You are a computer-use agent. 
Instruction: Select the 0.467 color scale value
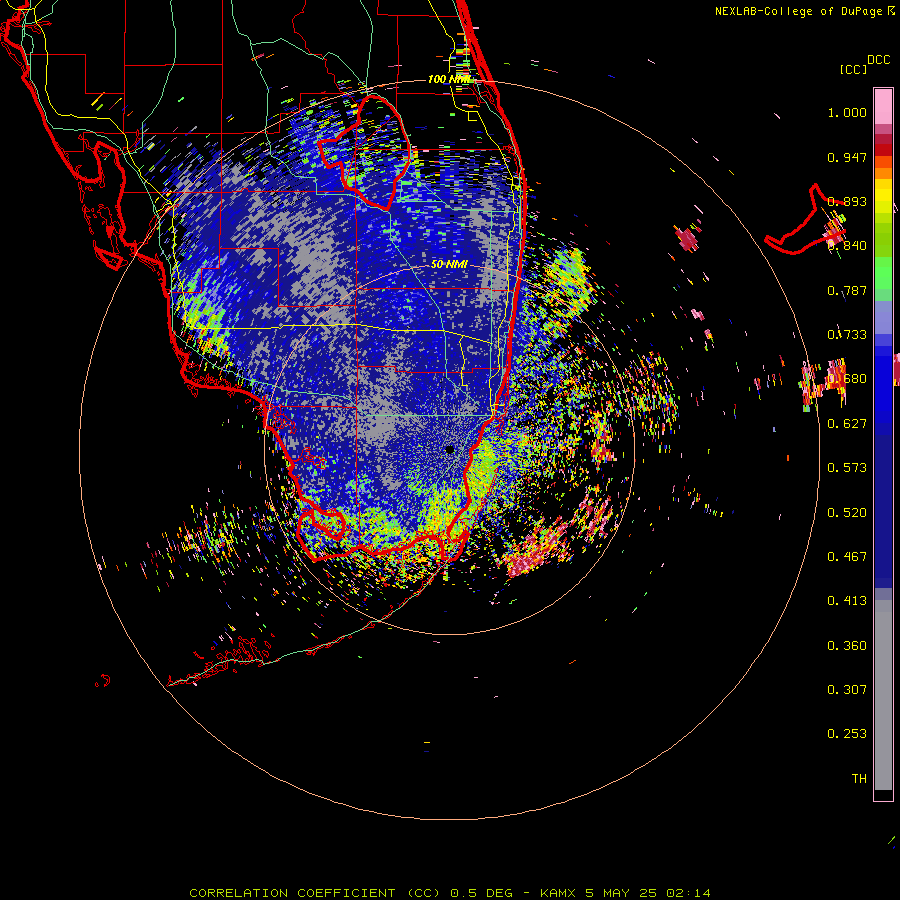[x=847, y=557]
